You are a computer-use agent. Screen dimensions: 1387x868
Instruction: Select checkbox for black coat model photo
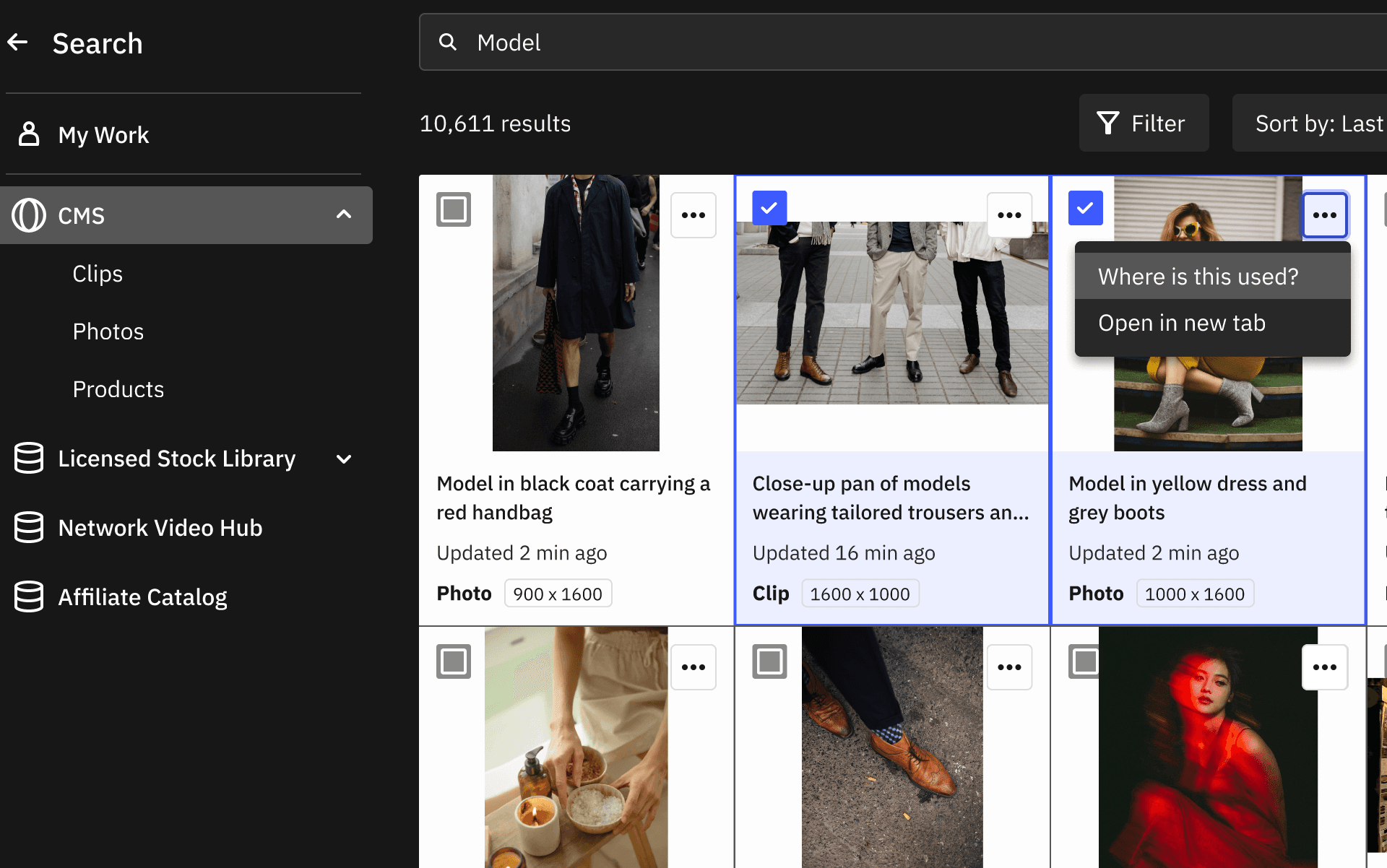click(454, 209)
